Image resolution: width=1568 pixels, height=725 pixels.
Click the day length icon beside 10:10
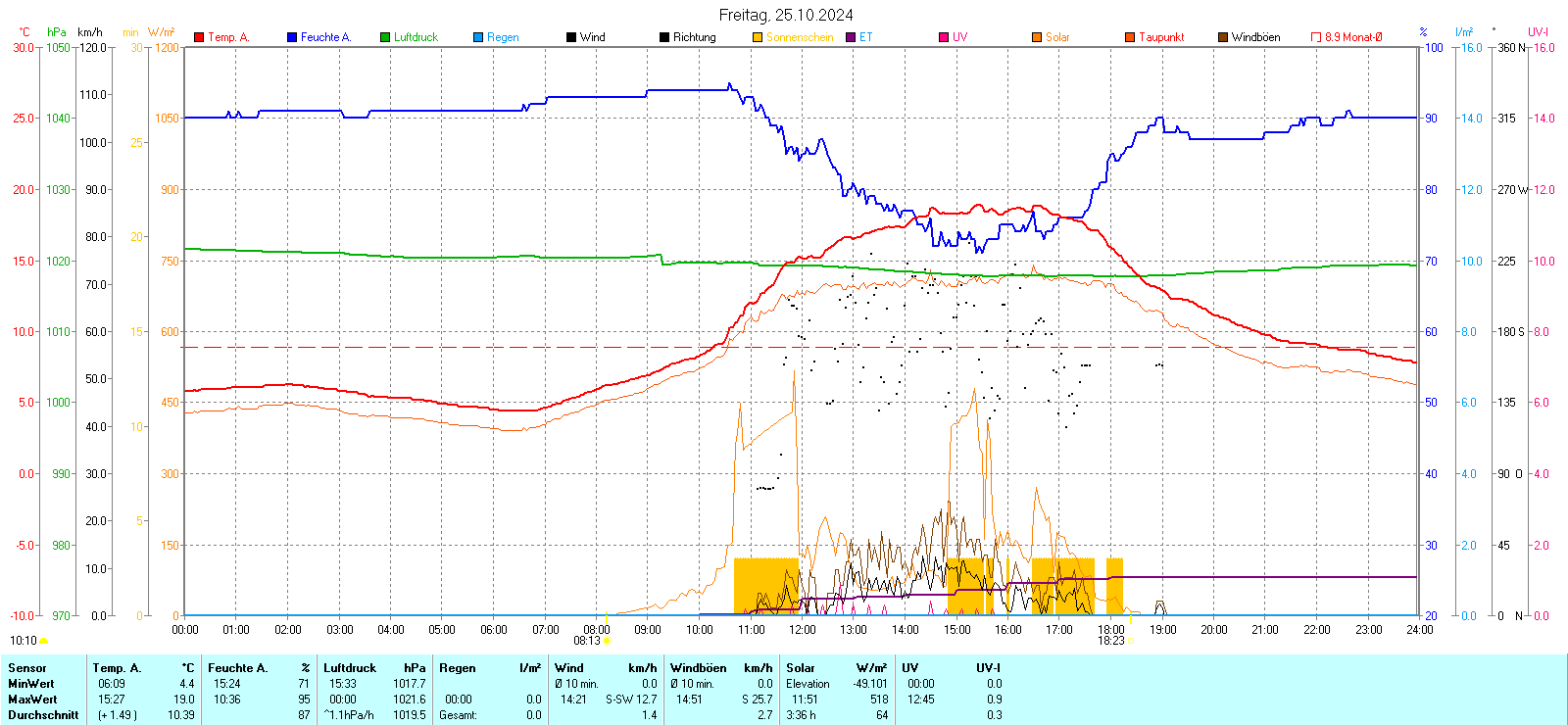point(43,641)
